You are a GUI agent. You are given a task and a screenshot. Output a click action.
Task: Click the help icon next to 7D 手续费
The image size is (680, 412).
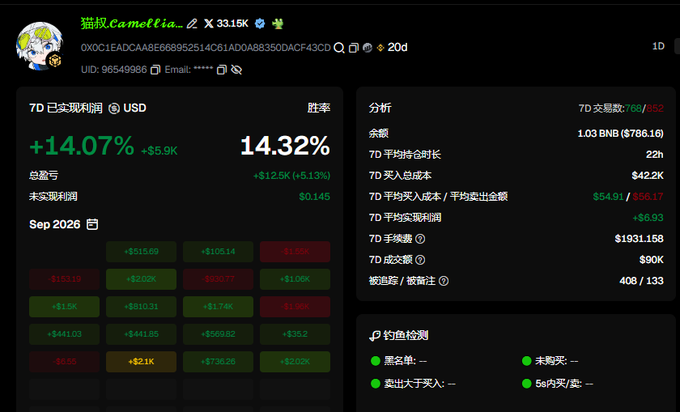pyautogui.click(x=420, y=239)
